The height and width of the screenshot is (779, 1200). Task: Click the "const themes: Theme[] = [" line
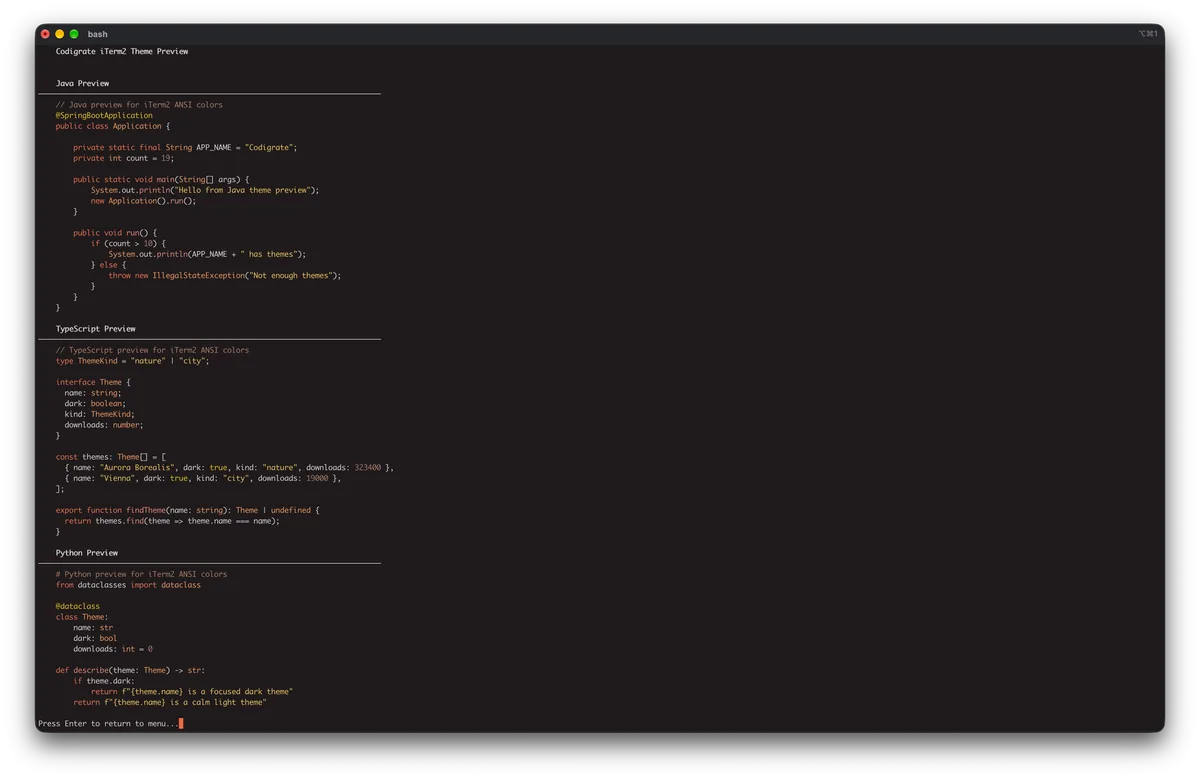[111, 457]
